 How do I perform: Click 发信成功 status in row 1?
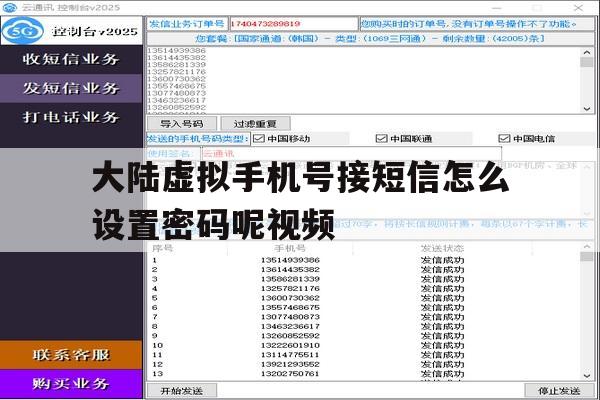click(442, 260)
